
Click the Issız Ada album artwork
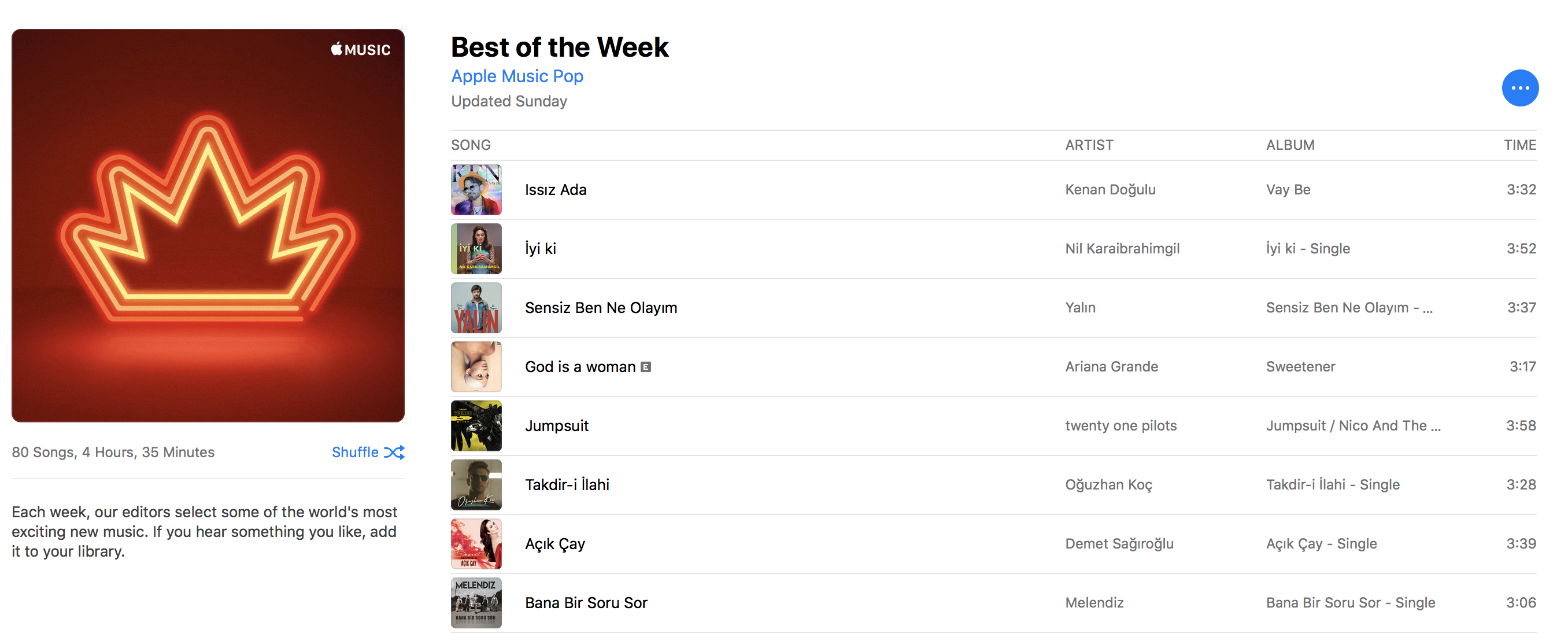(476, 189)
